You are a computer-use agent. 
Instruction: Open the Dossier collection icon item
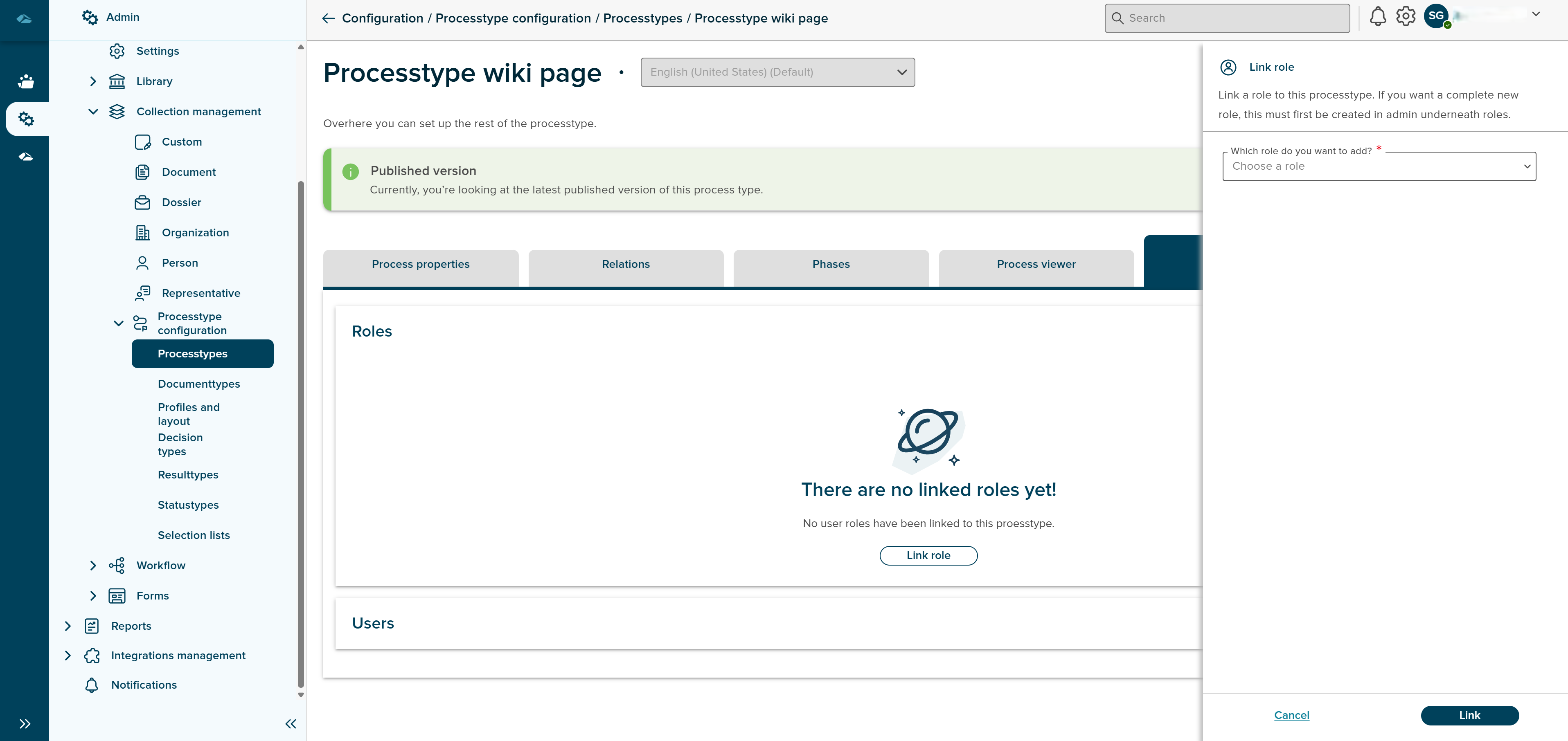pos(142,202)
